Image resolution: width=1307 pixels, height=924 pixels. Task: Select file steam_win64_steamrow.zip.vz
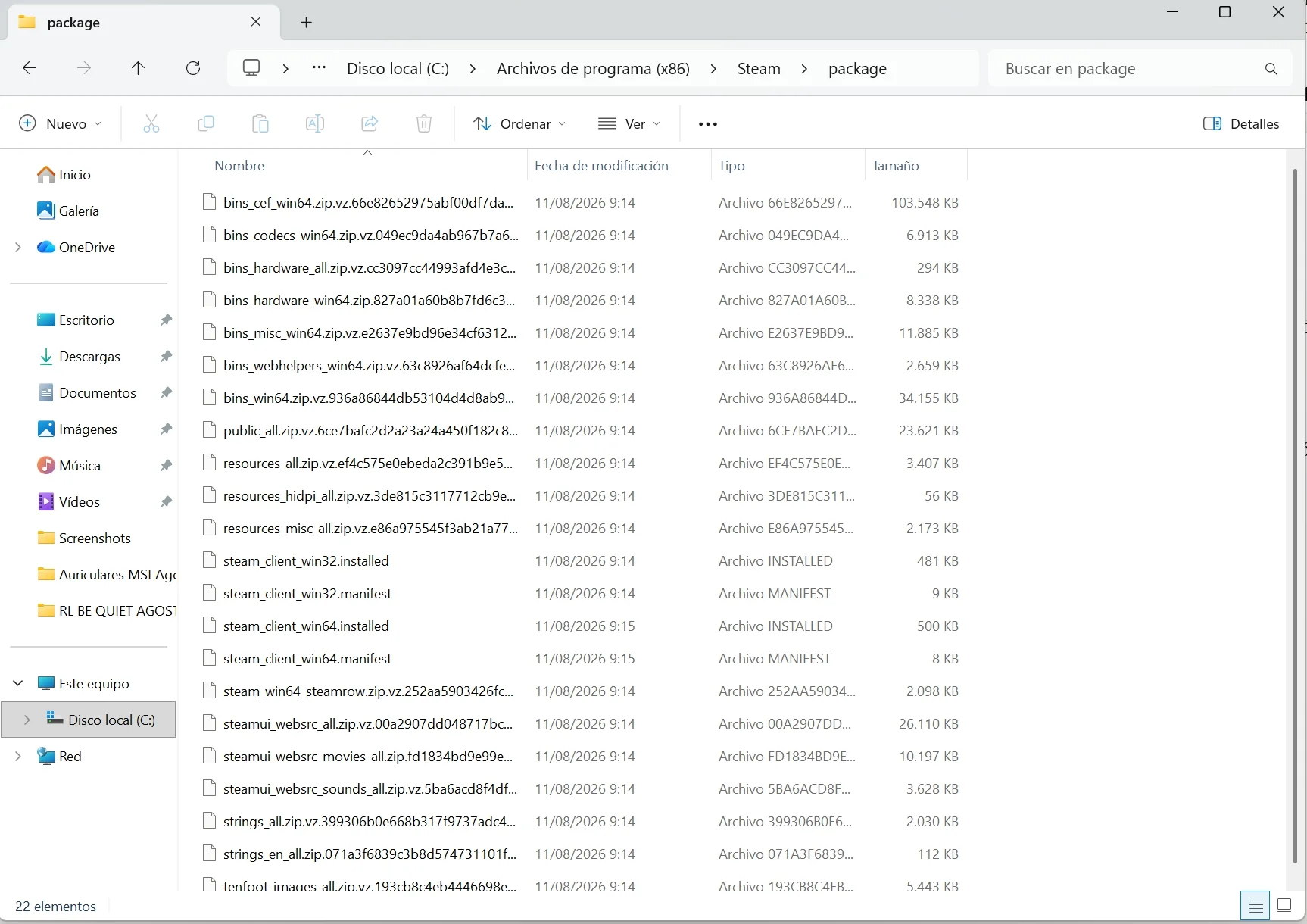pos(369,691)
